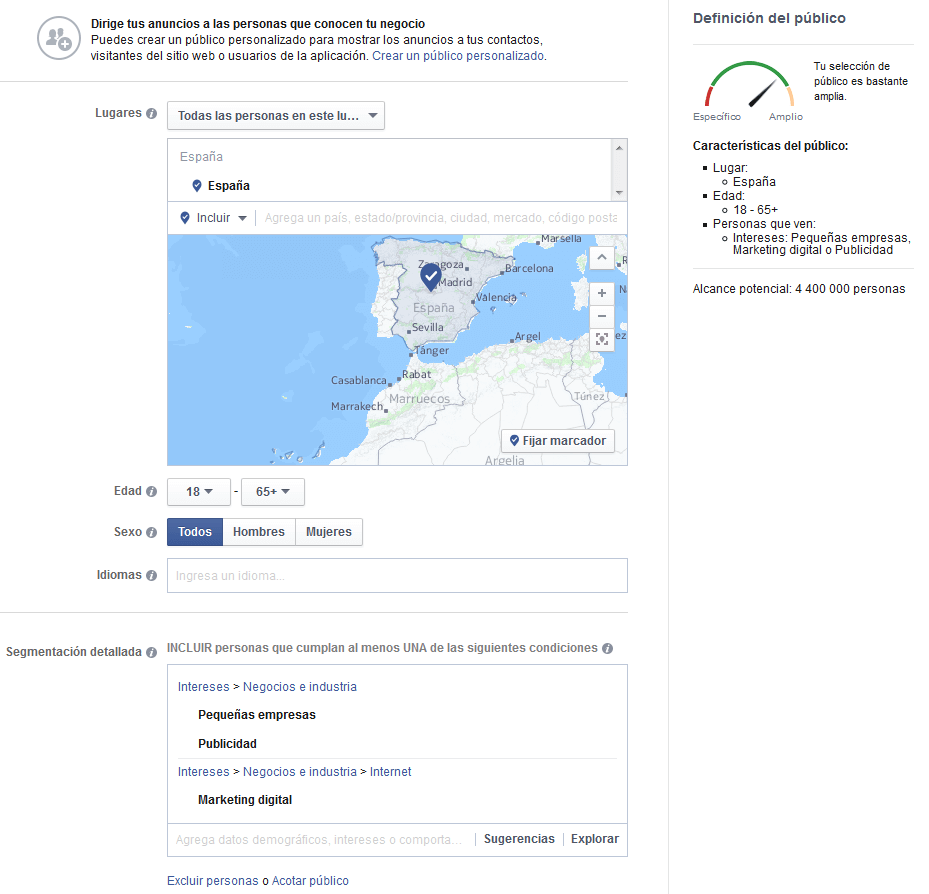Click the Casablanca label on the map
The image size is (929, 894).
coord(358,380)
